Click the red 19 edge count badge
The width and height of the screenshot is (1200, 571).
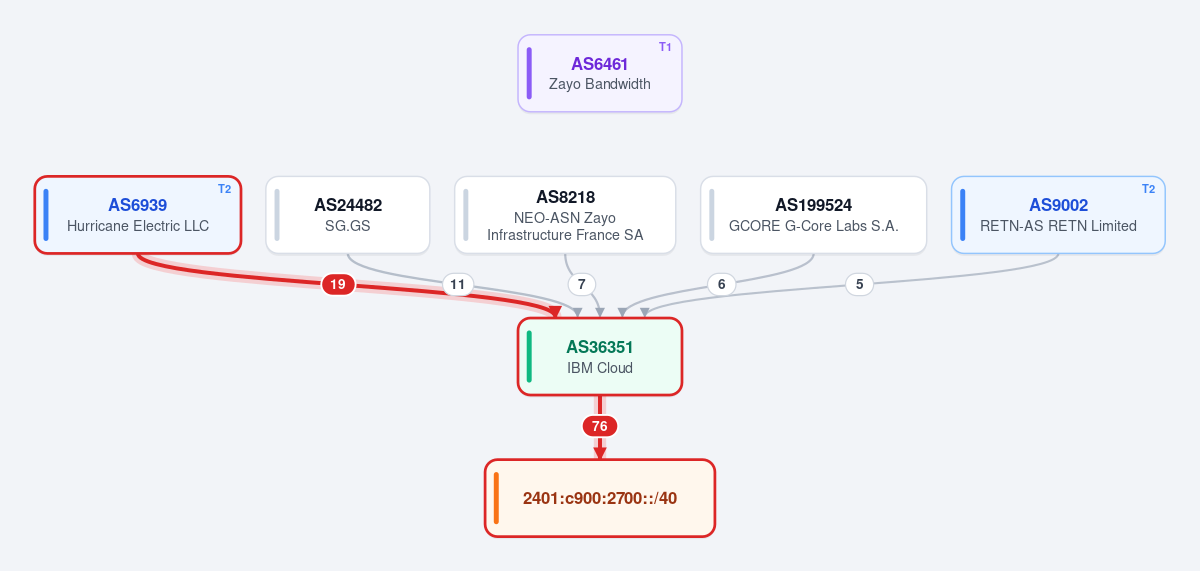[x=338, y=285]
